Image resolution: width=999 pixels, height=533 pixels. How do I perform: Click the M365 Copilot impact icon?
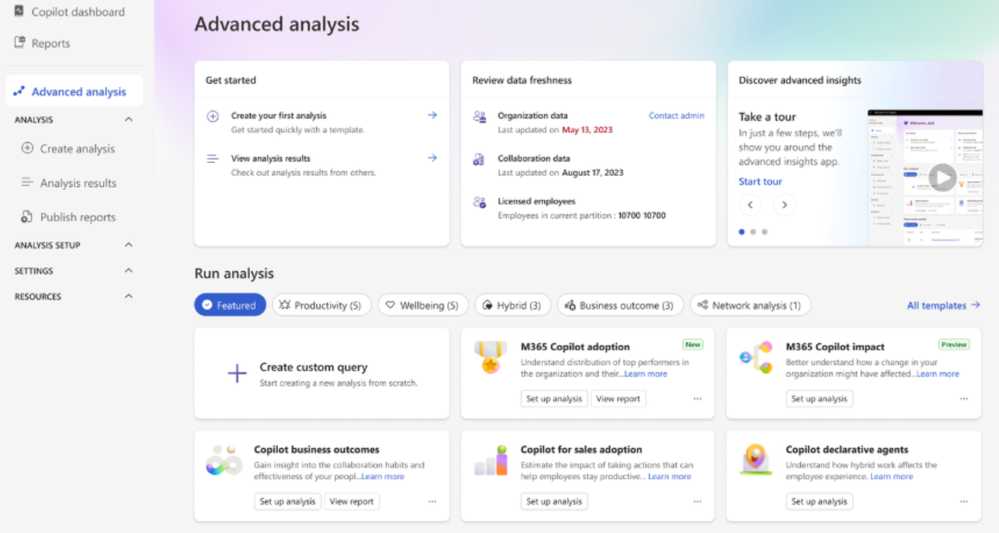tap(756, 357)
